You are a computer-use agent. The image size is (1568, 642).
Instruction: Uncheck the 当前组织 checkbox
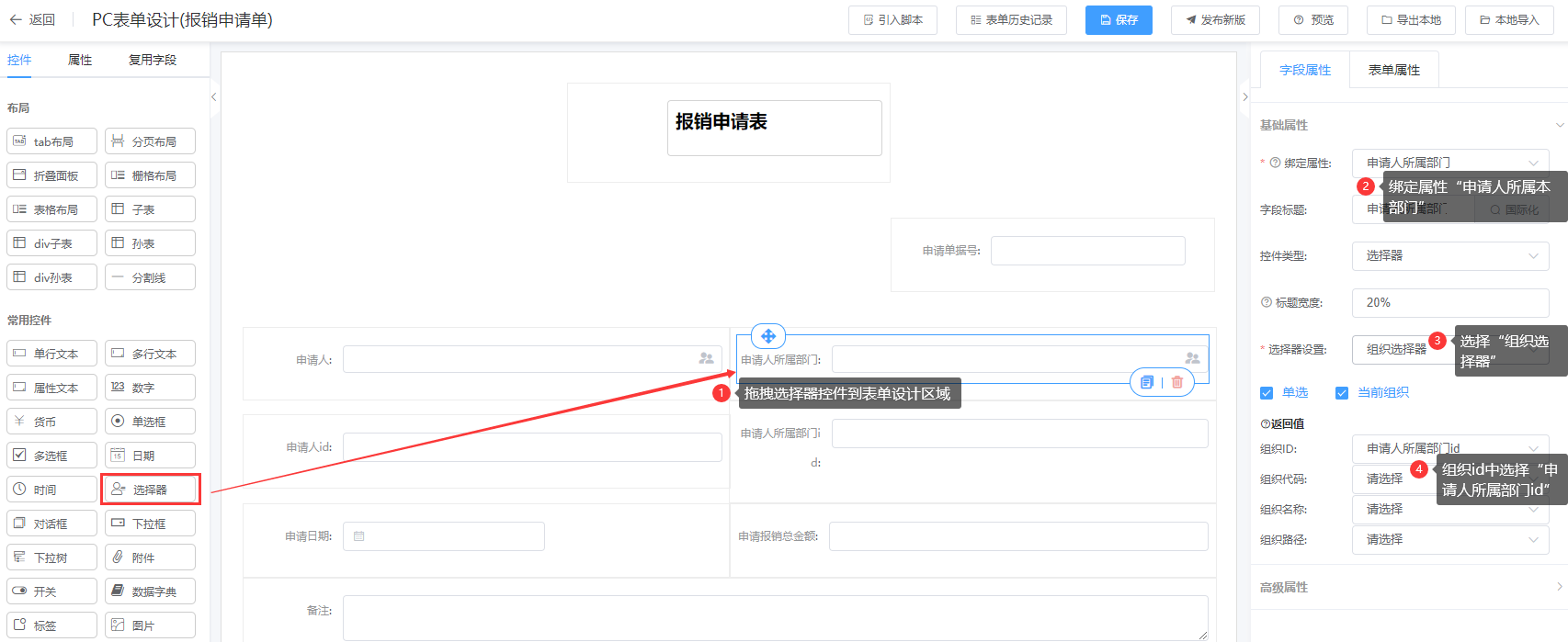click(x=1342, y=393)
